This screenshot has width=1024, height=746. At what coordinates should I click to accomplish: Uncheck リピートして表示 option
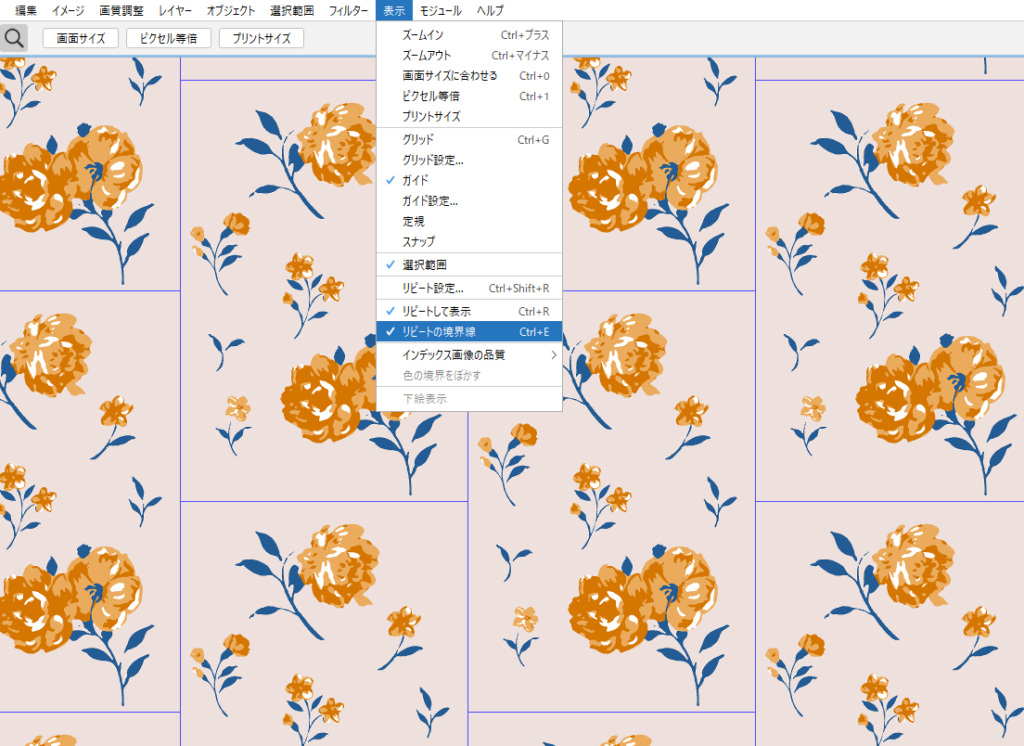coord(469,312)
